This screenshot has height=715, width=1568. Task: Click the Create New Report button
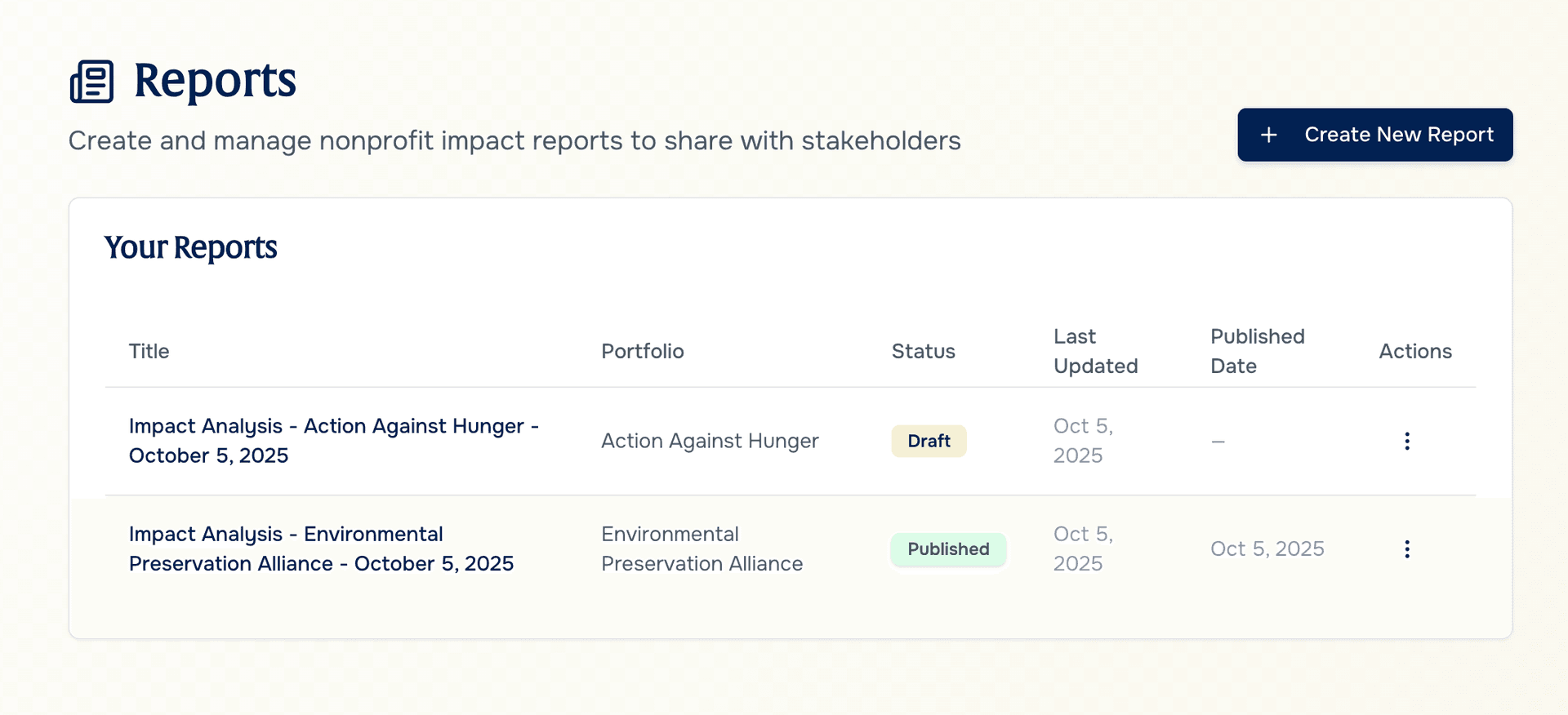click(x=1374, y=135)
